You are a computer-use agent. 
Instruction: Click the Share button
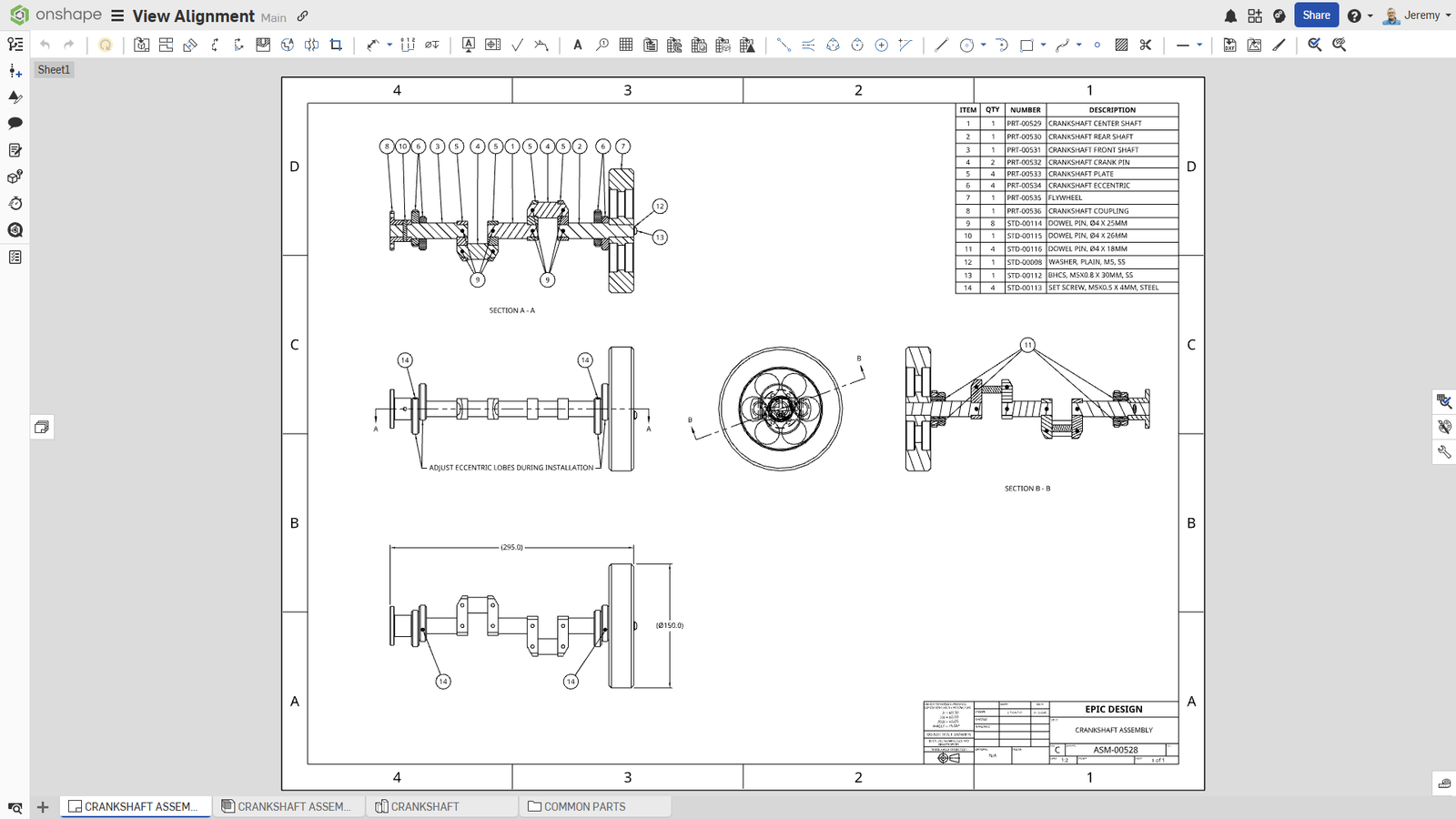(x=1316, y=15)
